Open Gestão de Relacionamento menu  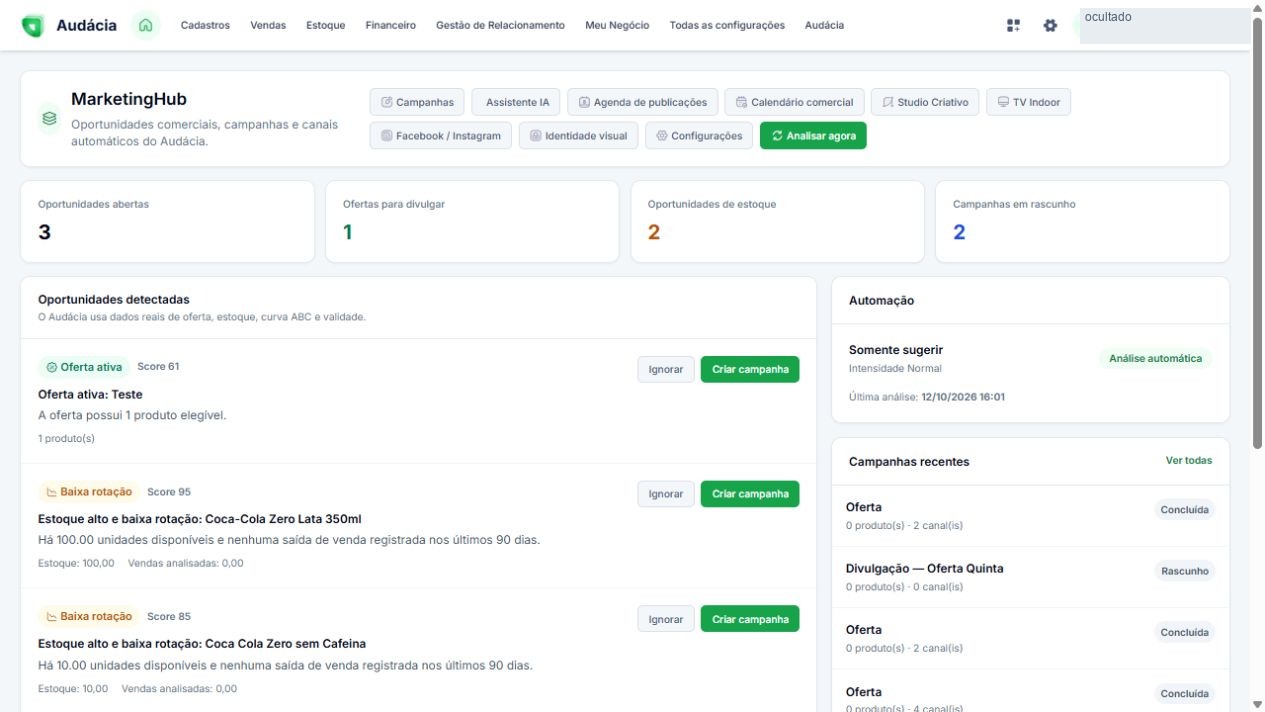pos(500,26)
